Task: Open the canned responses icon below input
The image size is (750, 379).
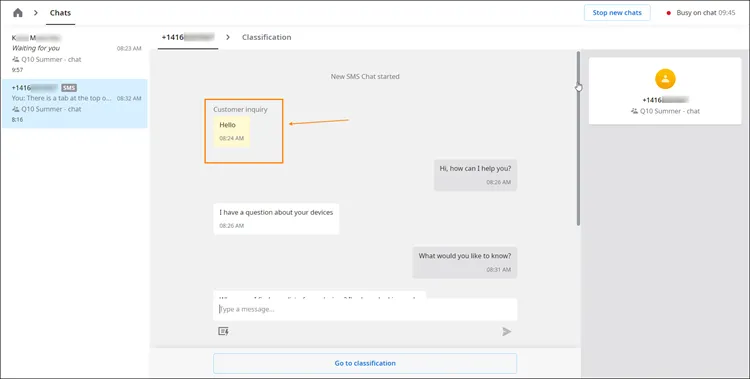Action: (x=223, y=331)
